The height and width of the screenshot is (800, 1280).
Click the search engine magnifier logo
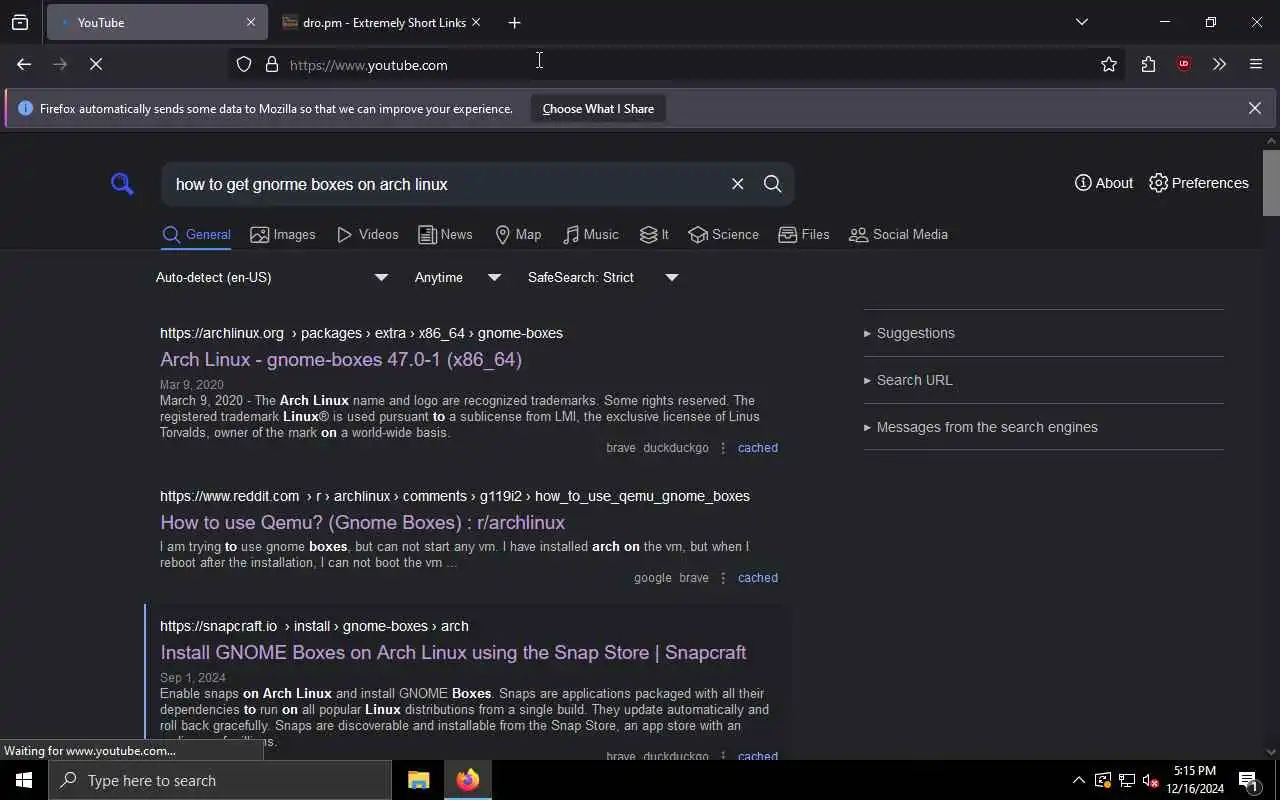tap(122, 184)
